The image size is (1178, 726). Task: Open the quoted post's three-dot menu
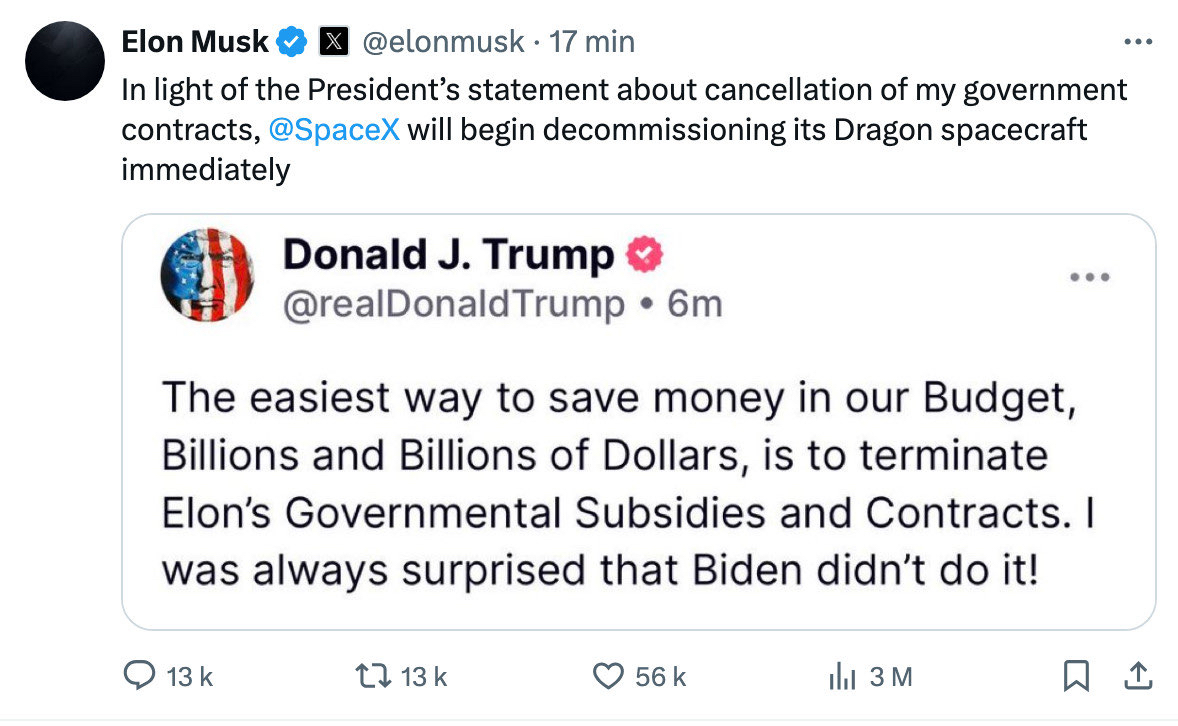click(1090, 277)
